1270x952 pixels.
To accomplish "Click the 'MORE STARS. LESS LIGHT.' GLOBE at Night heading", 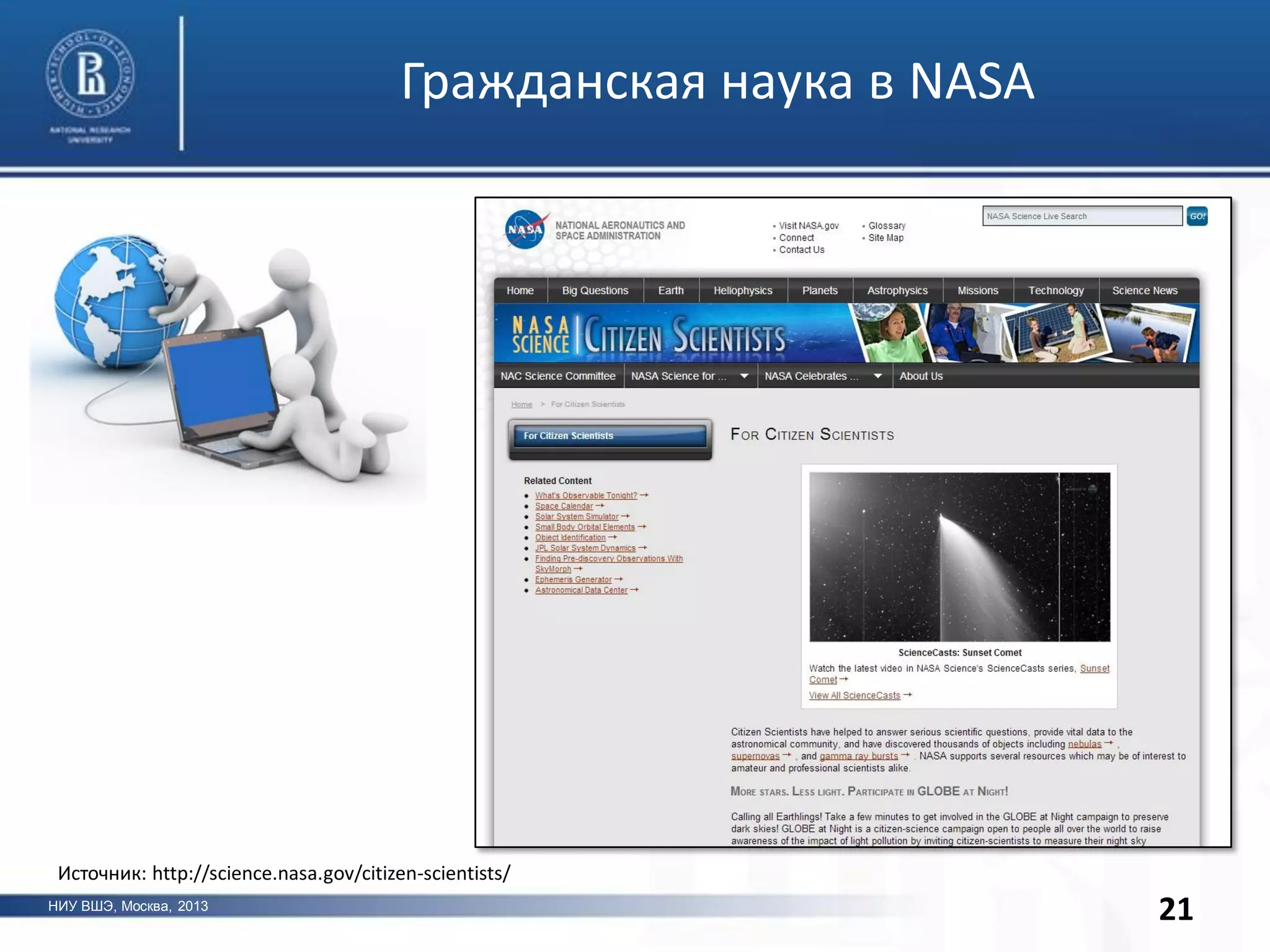I will pyautogui.click(x=869, y=792).
